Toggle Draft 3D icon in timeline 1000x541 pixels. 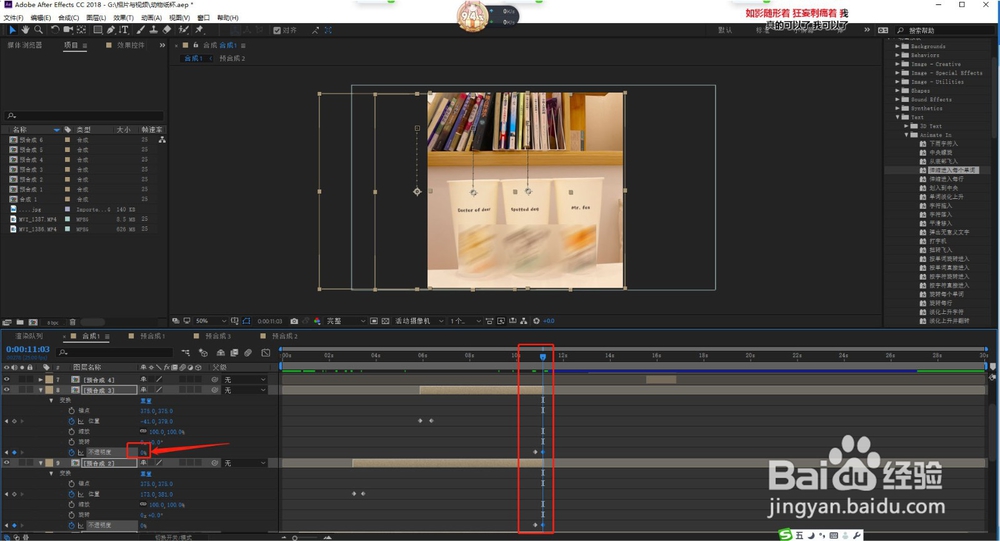click(x=203, y=352)
